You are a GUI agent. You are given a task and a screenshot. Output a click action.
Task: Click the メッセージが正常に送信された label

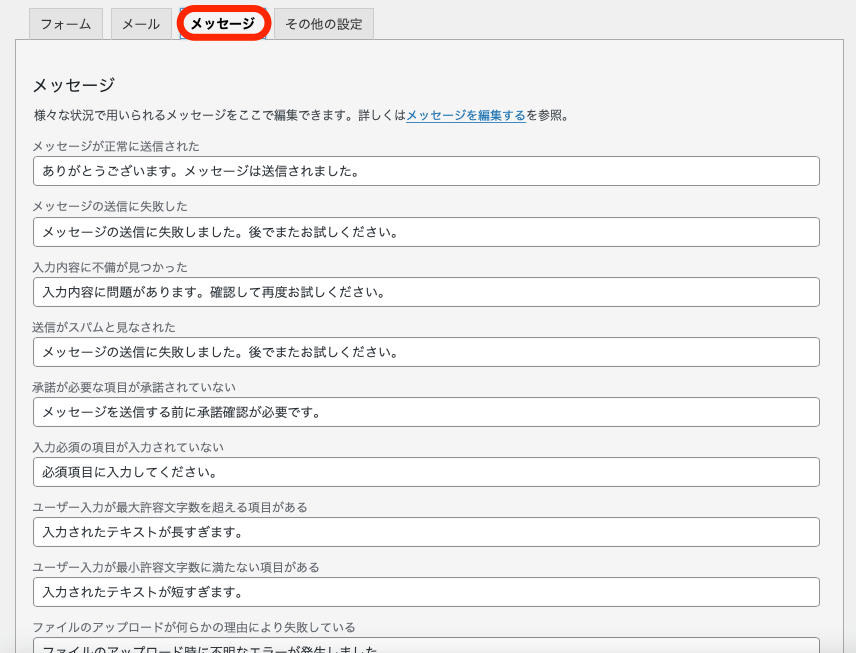[x=116, y=147]
